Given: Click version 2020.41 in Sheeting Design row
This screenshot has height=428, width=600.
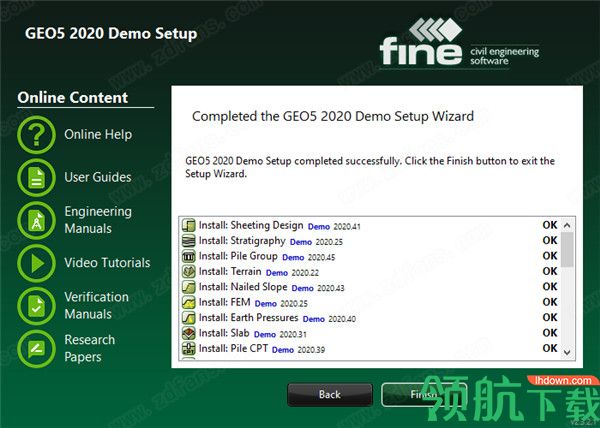Looking at the screenshot, I should (347, 226).
